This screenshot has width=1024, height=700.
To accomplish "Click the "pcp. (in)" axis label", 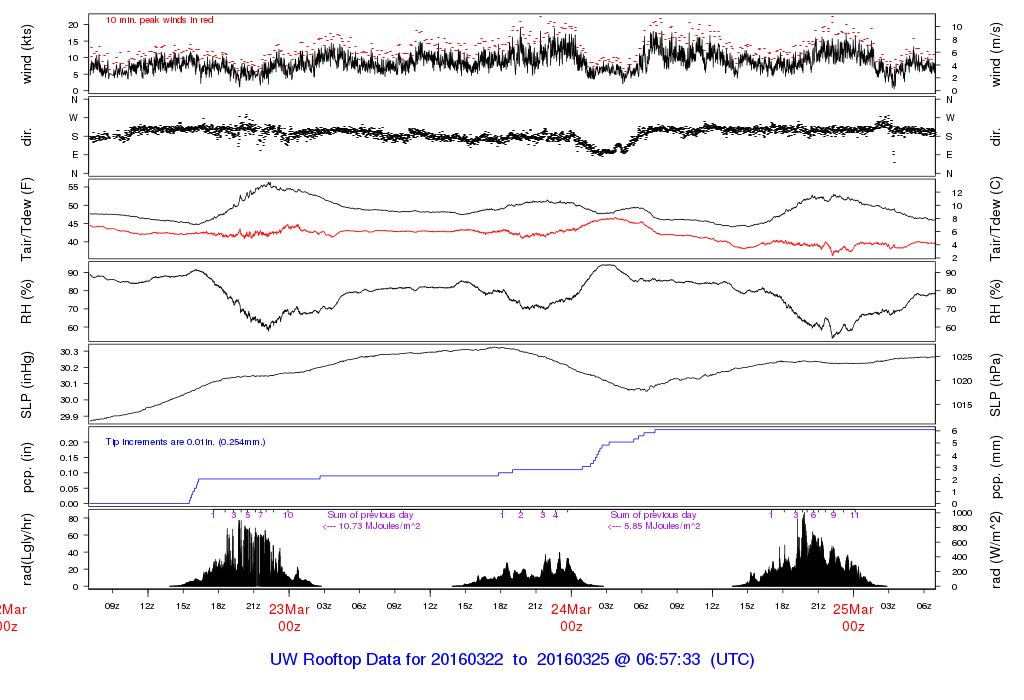I will click(27, 468).
